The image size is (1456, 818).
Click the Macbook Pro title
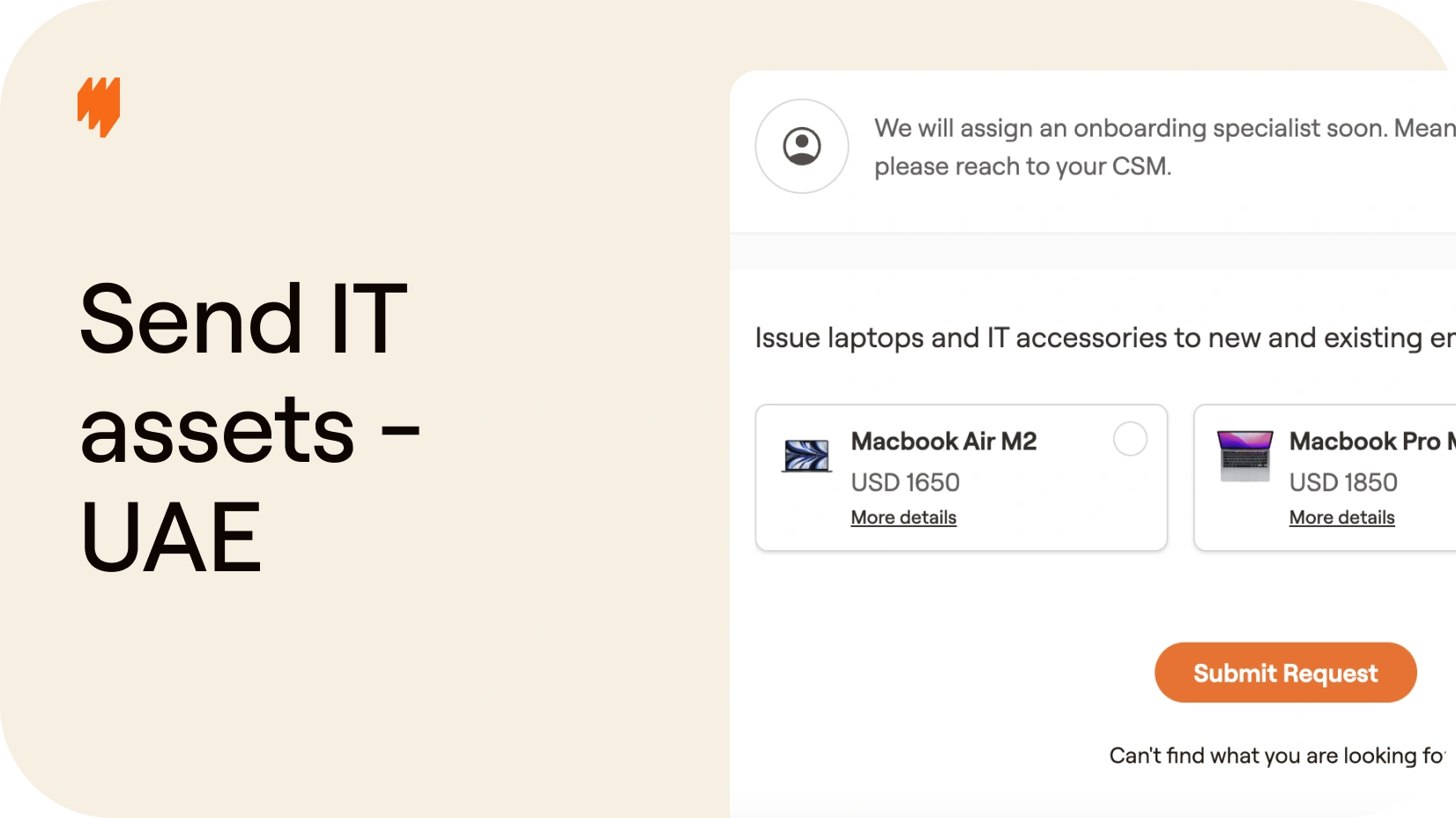tap(1372, 441)
